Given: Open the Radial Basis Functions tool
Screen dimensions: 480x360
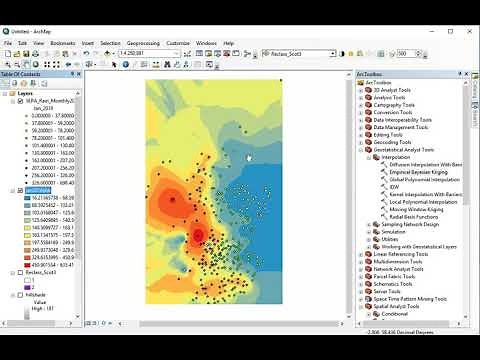Looking at the screenshot, I should 414,217.
